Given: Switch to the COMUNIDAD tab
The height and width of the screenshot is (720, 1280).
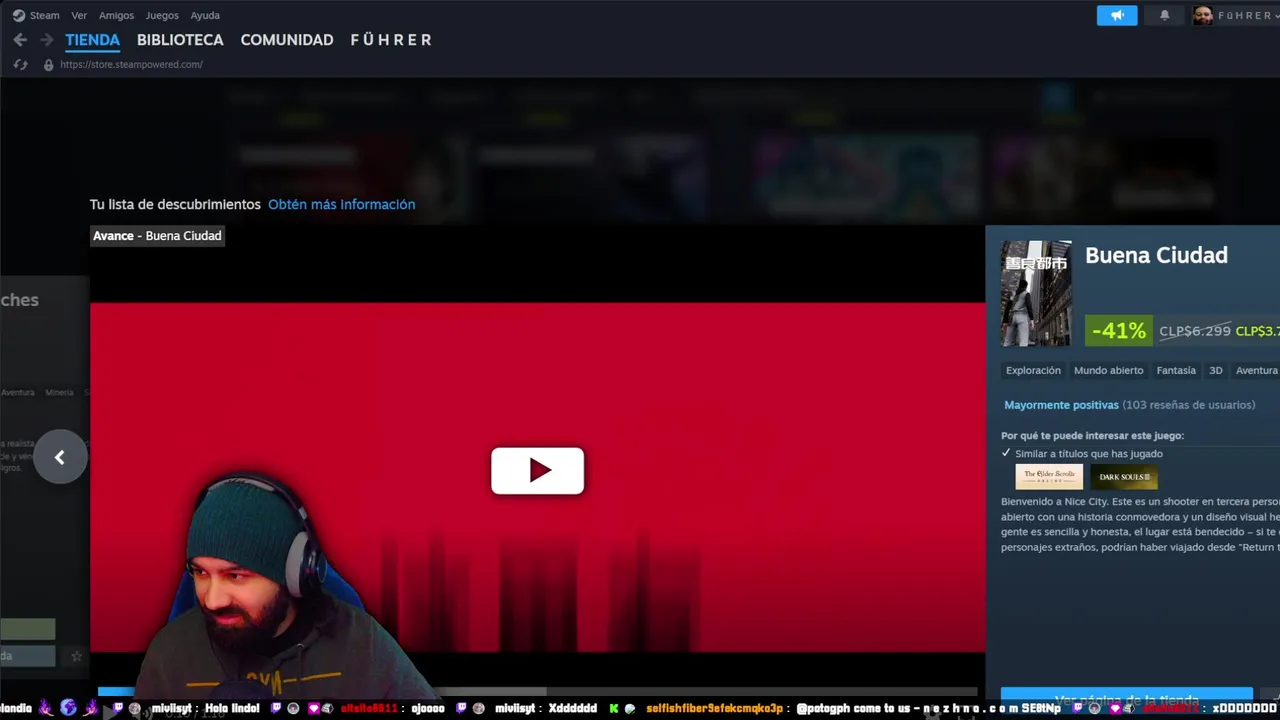Looking at the screenshot, I should pos(287,40).
